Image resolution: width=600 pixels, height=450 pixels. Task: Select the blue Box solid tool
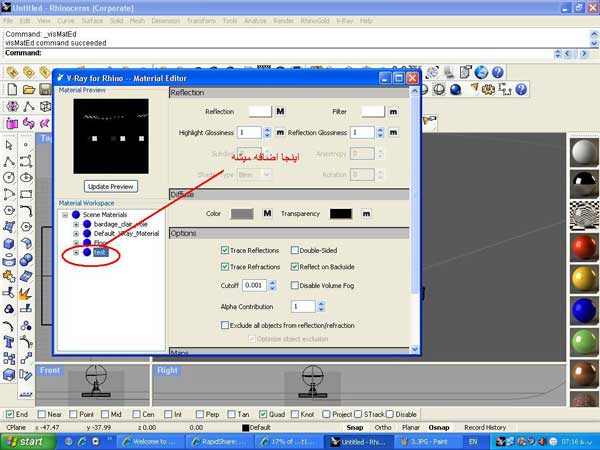[x=9, y=243]
